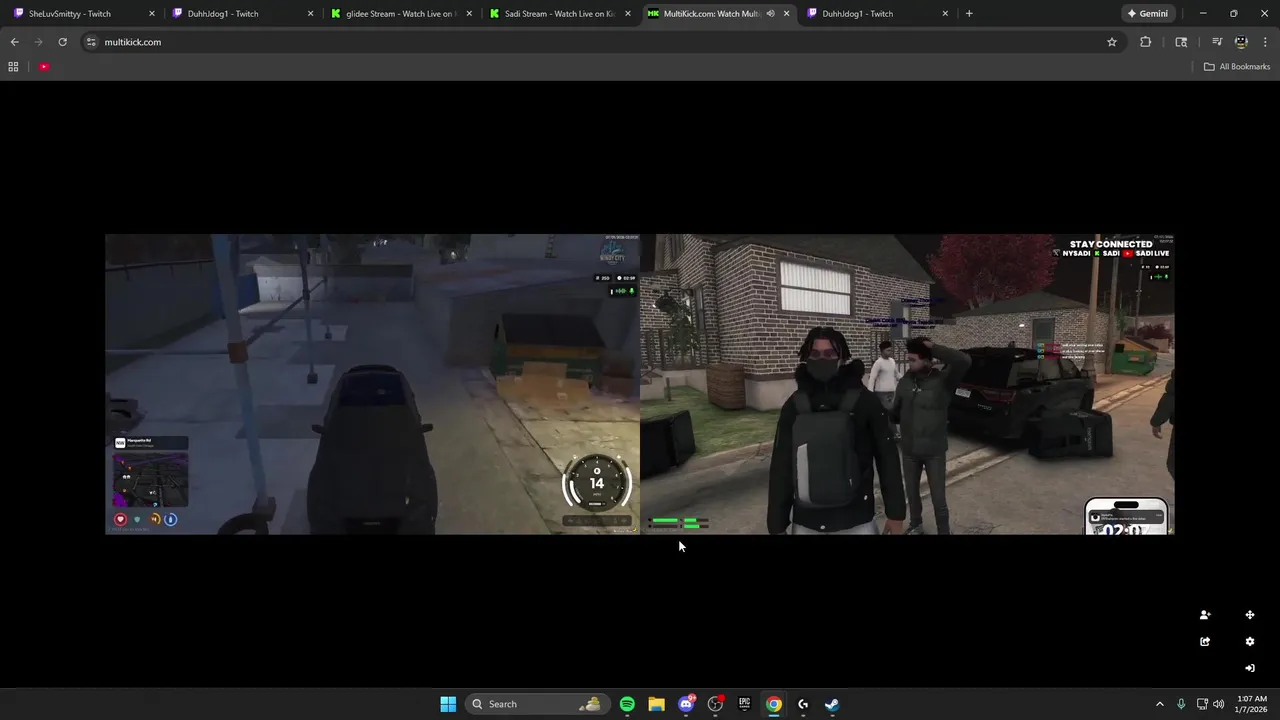Open the network tray icon

tap(1202, 704)
